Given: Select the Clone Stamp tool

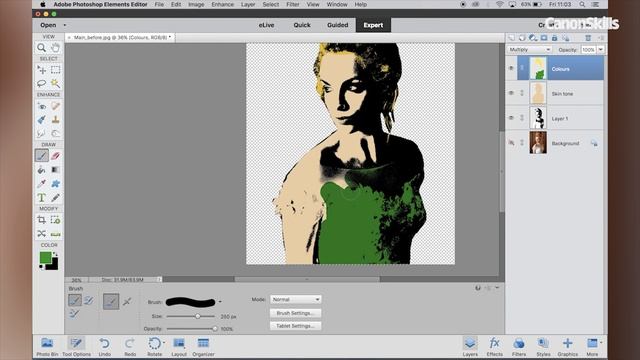Looking at the screenshot, I should coord(56,120).
